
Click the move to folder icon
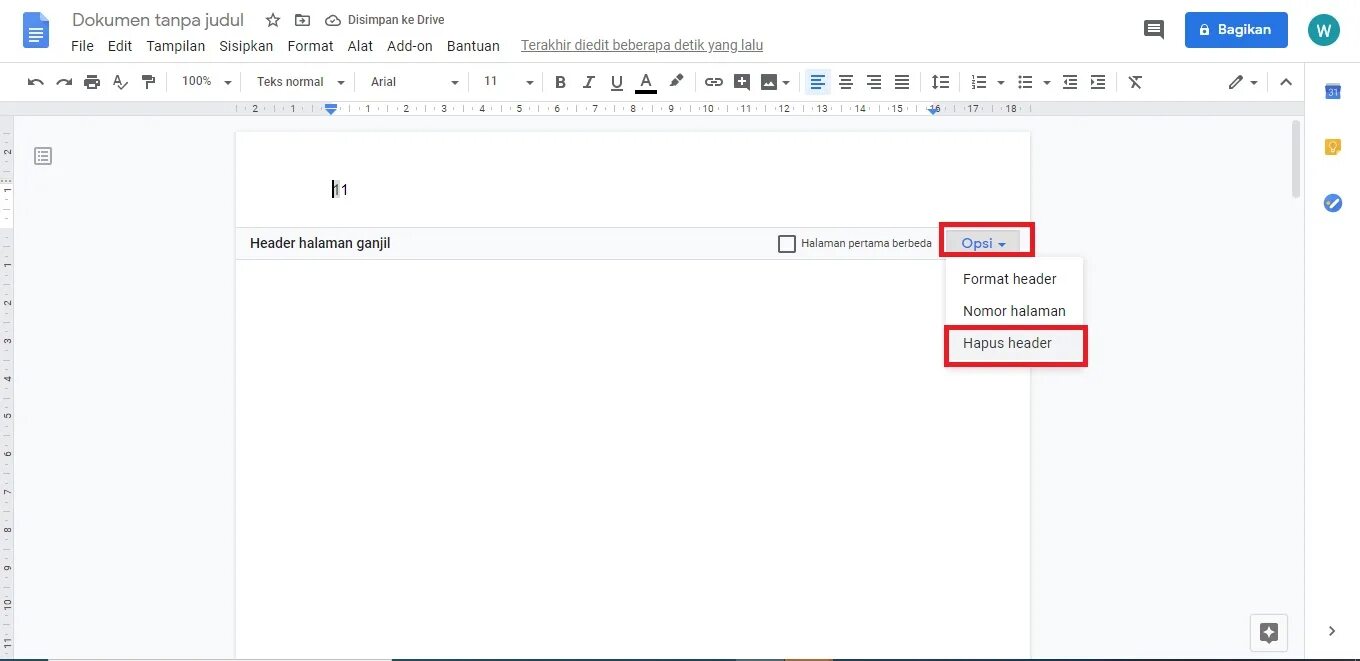click(302, 20)
